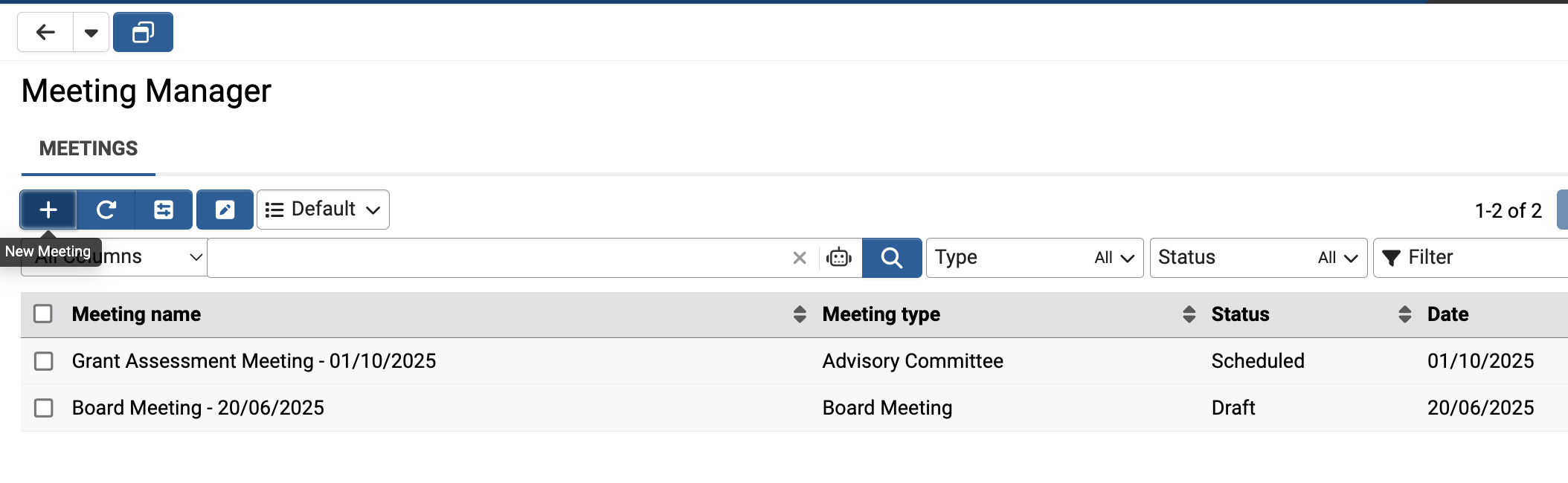Click the robot assistant icon in search
Image resolution: width=1568 pixels, height=483 pixels.
[x=839, y=258]
